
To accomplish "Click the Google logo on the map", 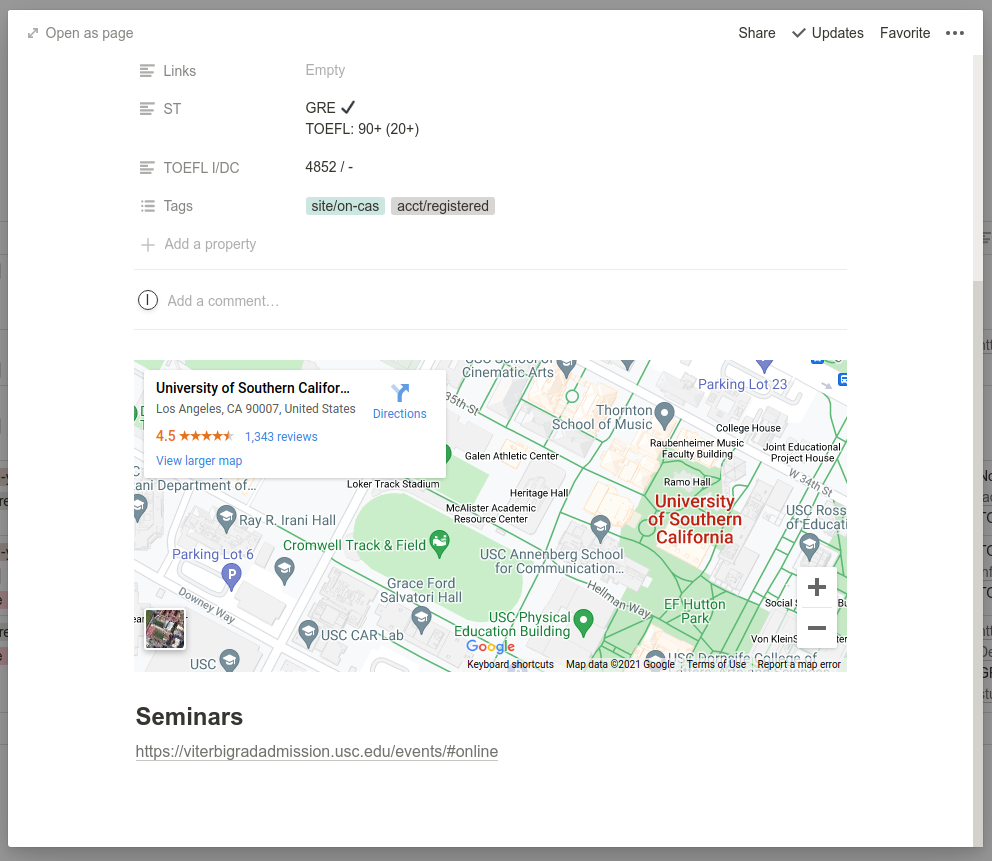I will (x=490, y=647).
